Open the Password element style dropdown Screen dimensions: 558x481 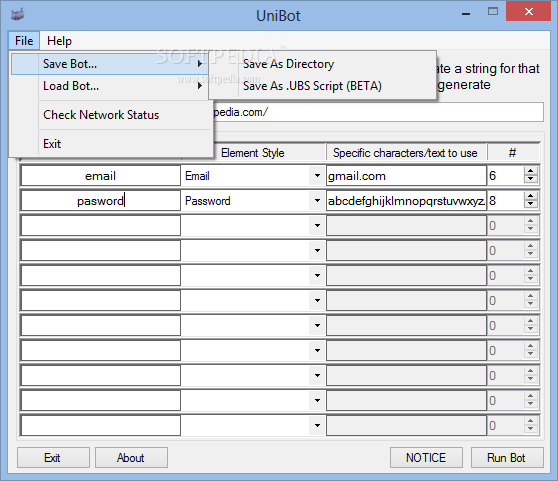(x=317, y=201)
